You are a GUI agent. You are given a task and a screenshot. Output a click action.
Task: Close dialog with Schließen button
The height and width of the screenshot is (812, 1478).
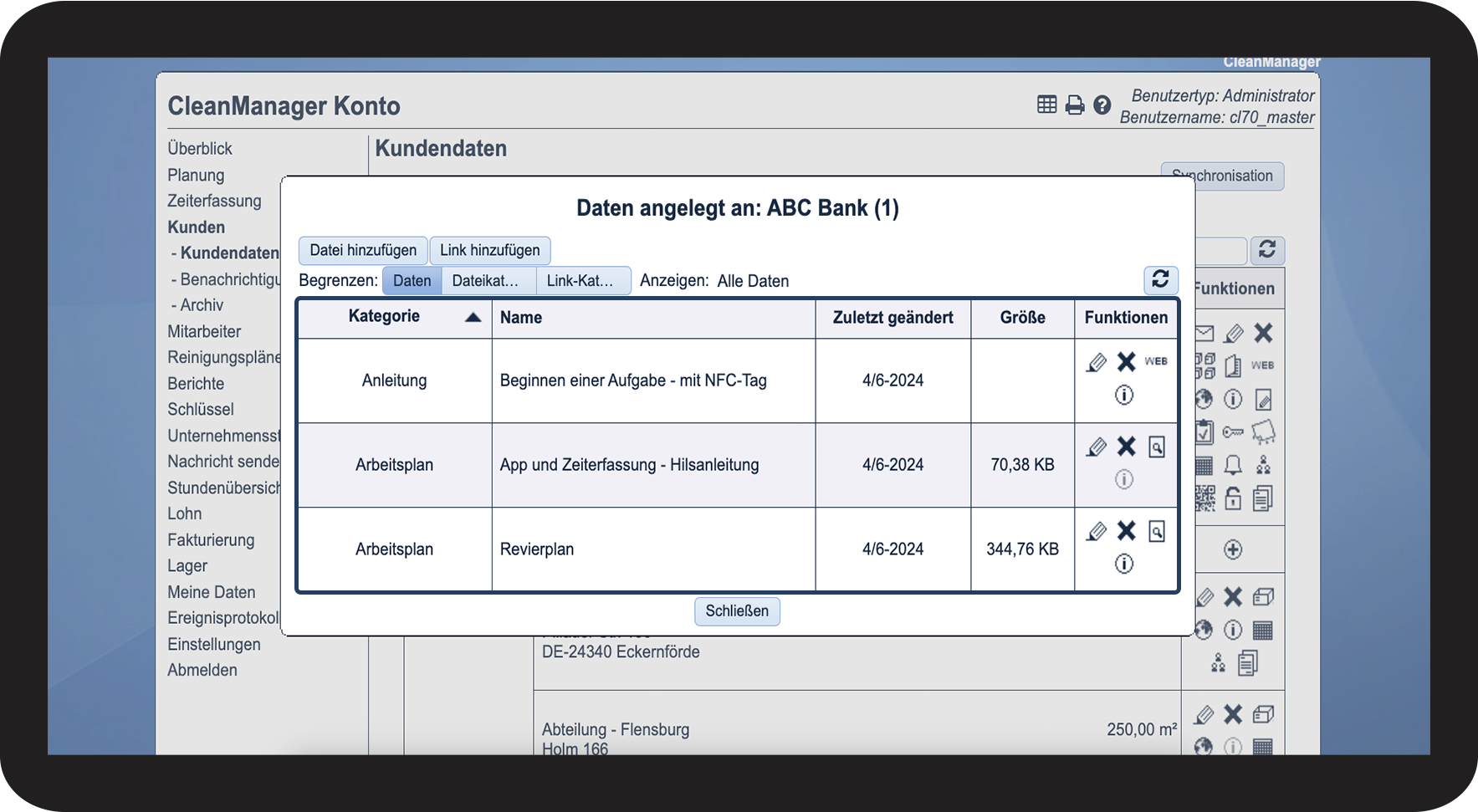737,611
